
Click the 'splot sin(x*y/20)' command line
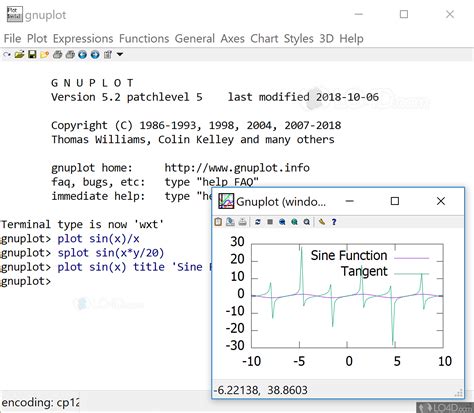click(x=111, y=253)
